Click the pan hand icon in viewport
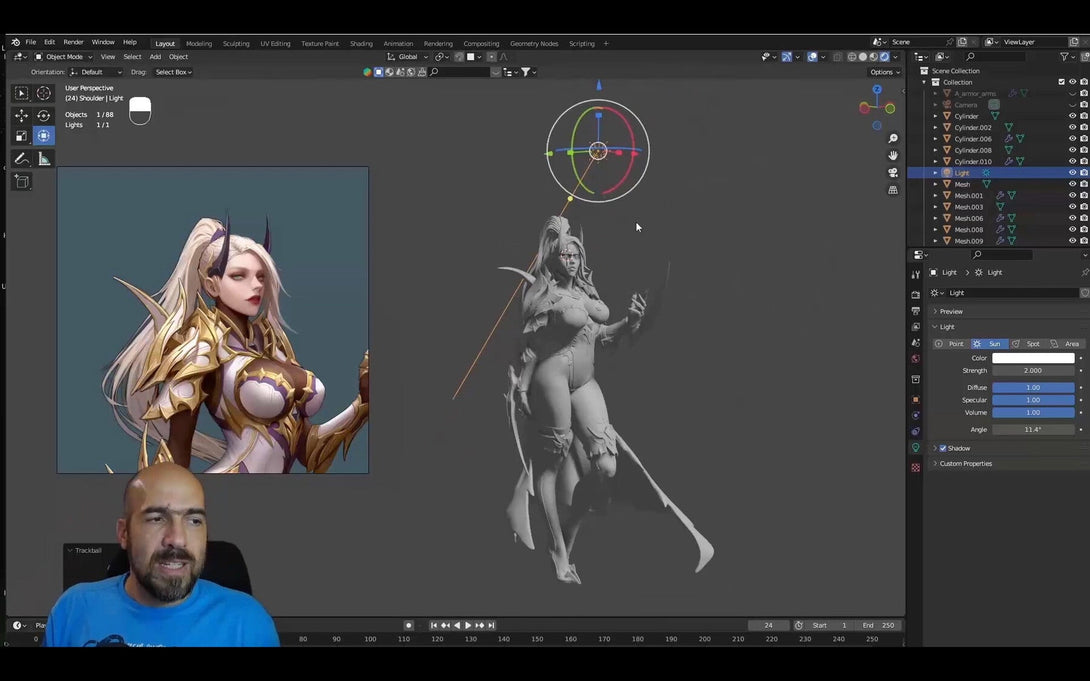Screen dimensions: 1090x681 [x=893, y=156]
